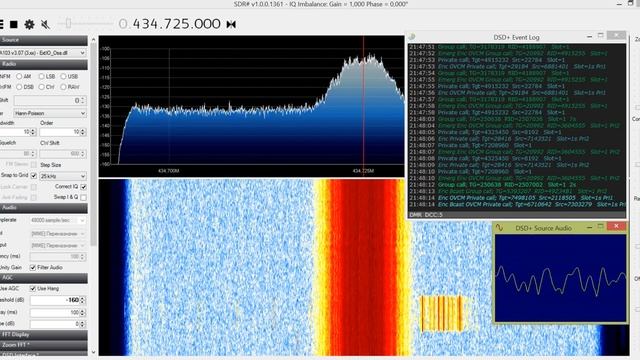Click the filter Order stepper arrows

tap(83, 132)
